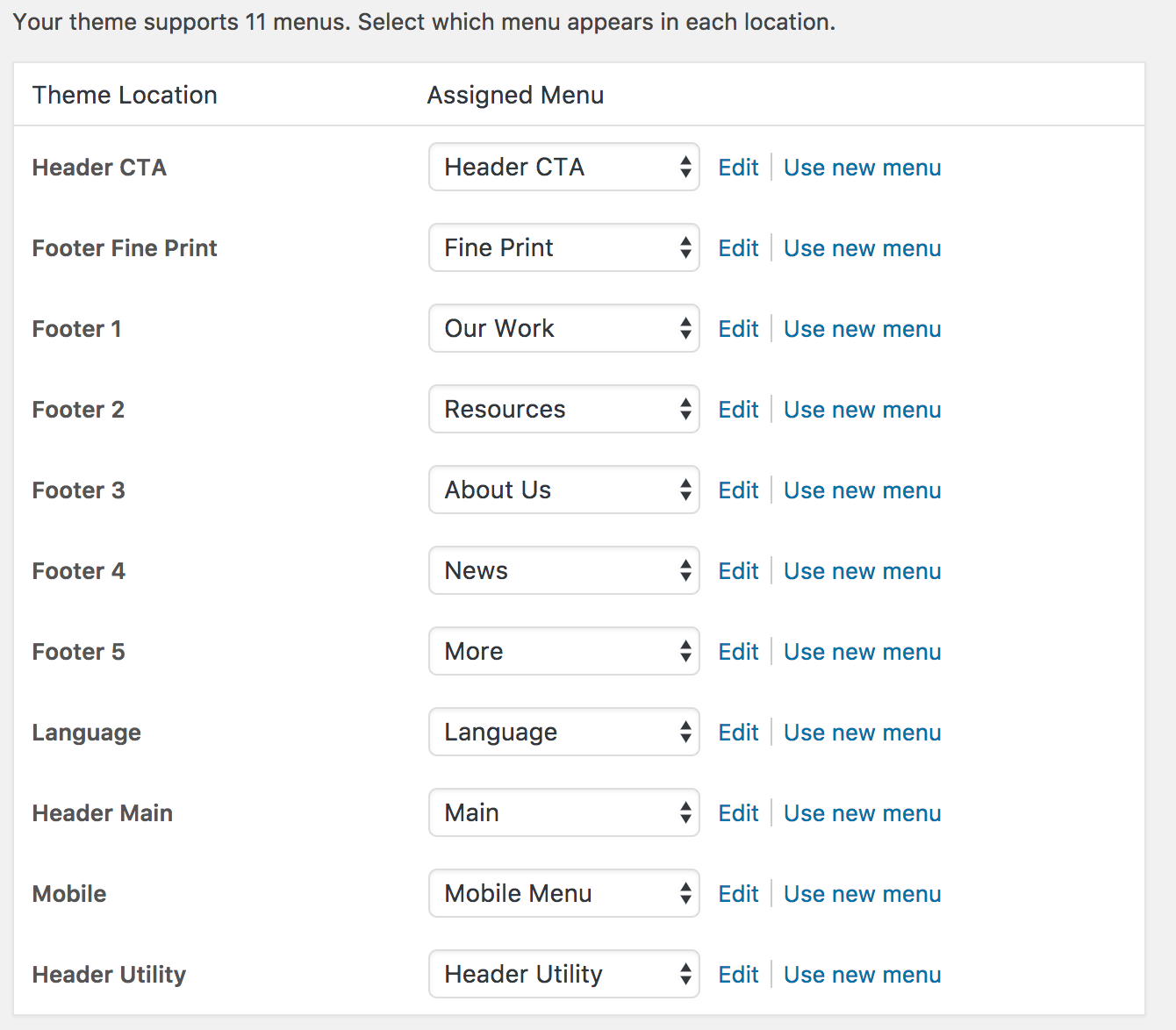Click Edit link in the Footer 1 row

(738, 329)
